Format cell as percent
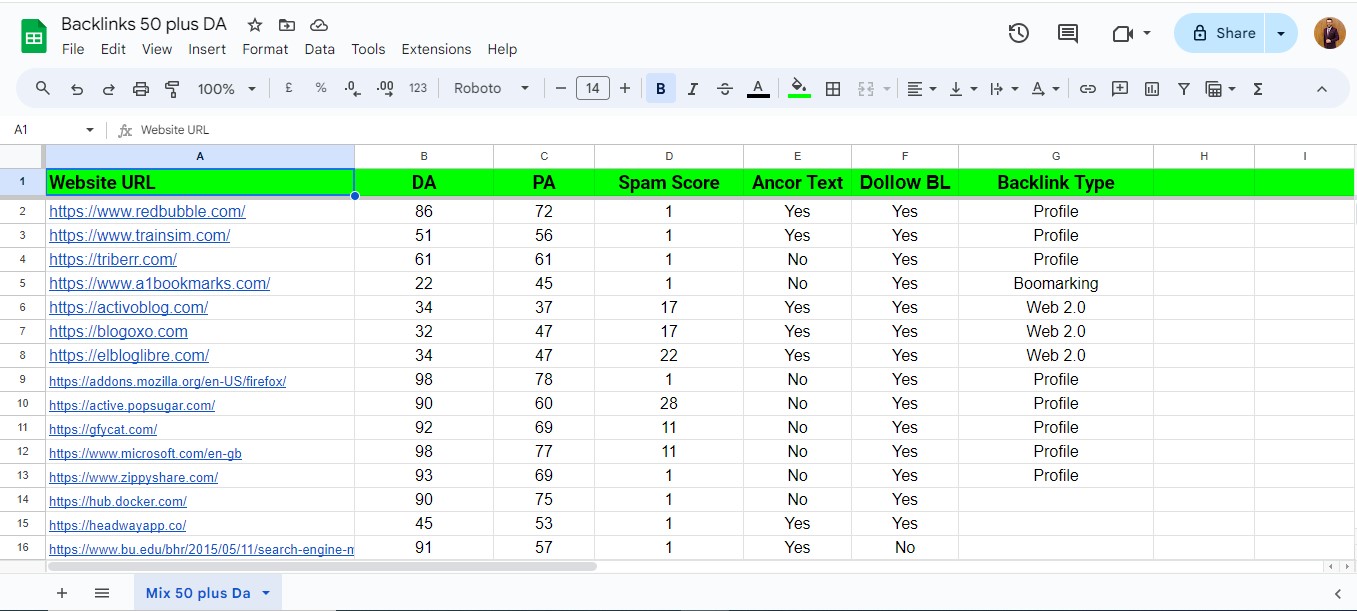The image size is (1357, 611). click(321, 88)
